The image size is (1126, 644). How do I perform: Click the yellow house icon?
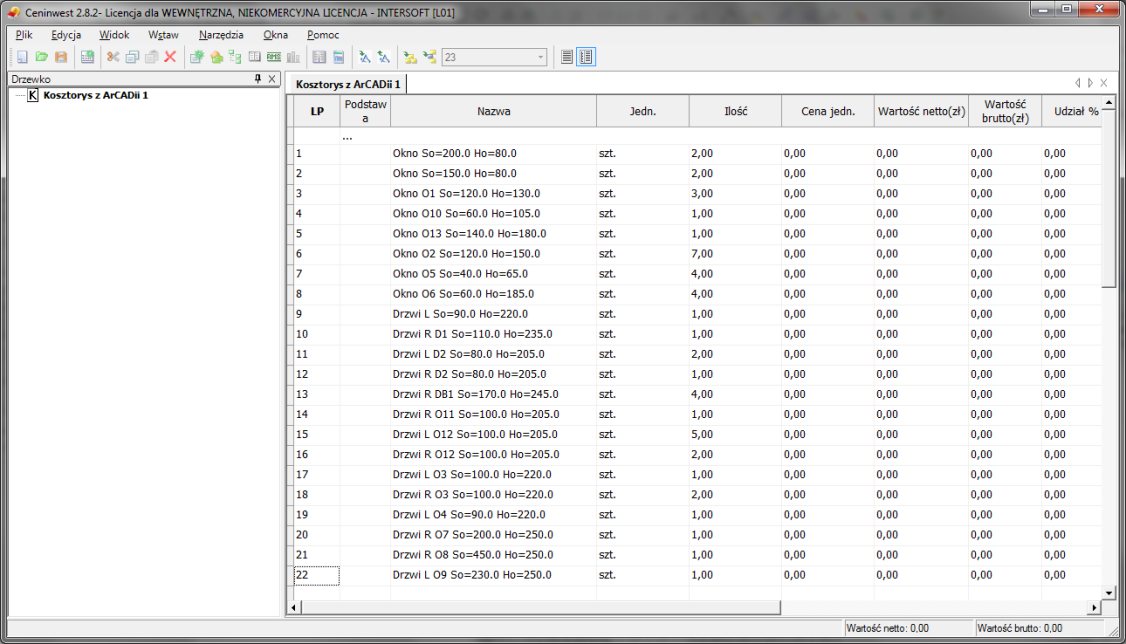pyautogui.click(x=216, y=57)
